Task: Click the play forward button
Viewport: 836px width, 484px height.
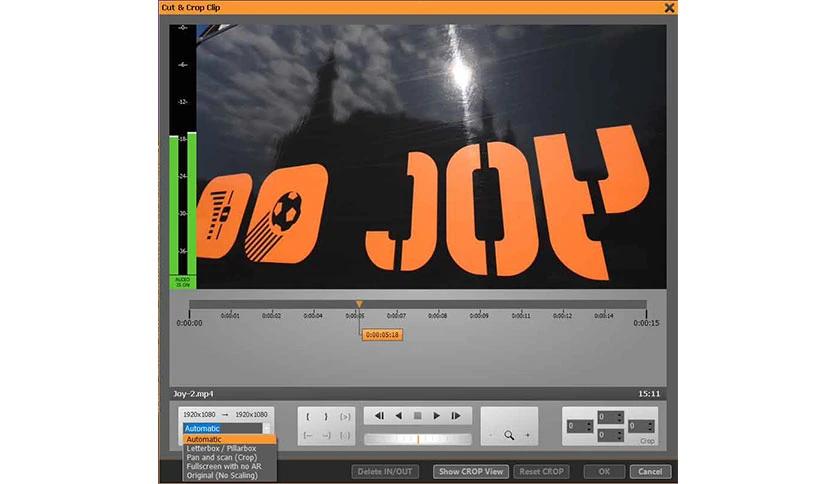Action: coord(437,416)
